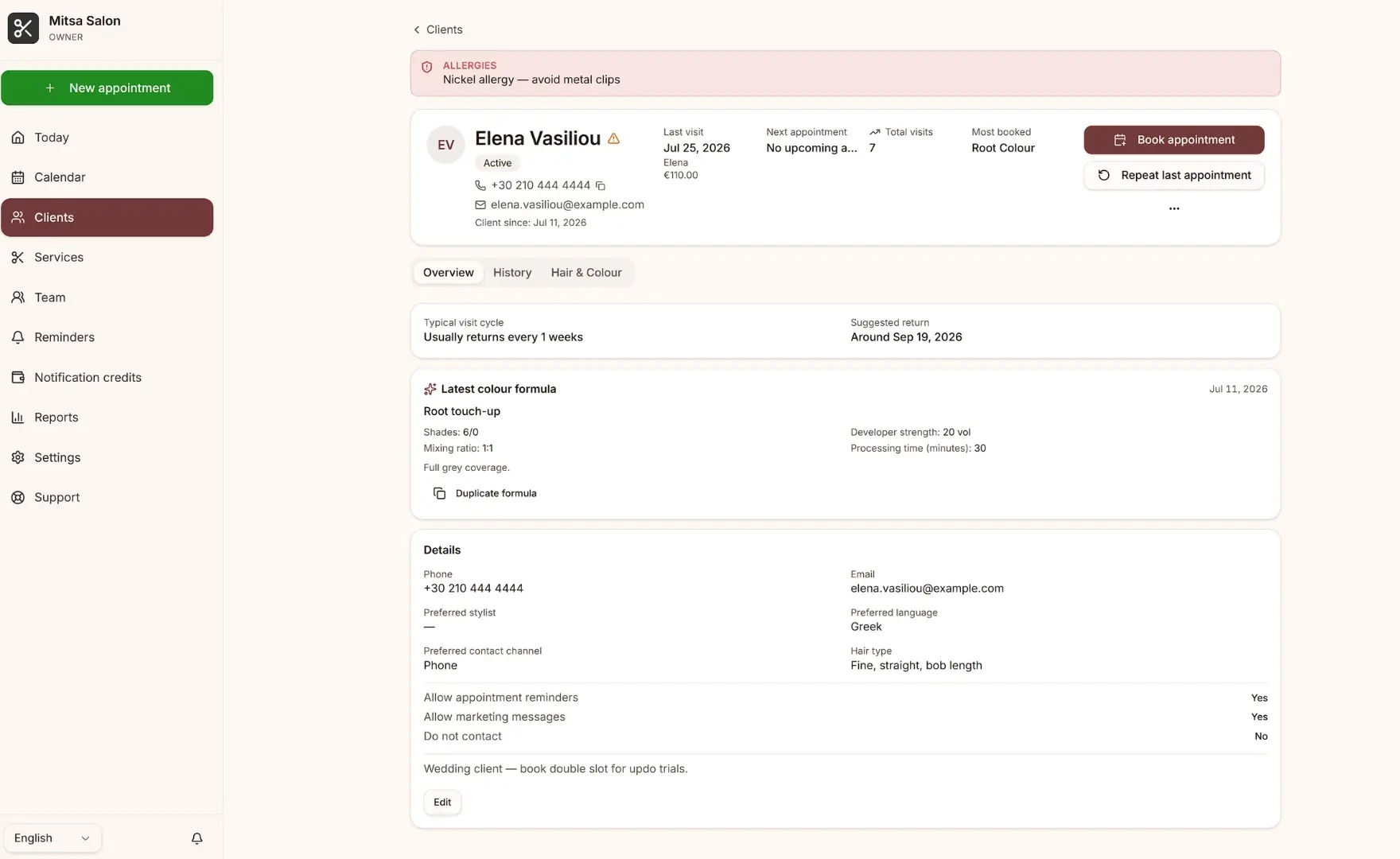1400x859 pixels.
Task: Click the calendar icon on Book appointment
Action: 1120,140
